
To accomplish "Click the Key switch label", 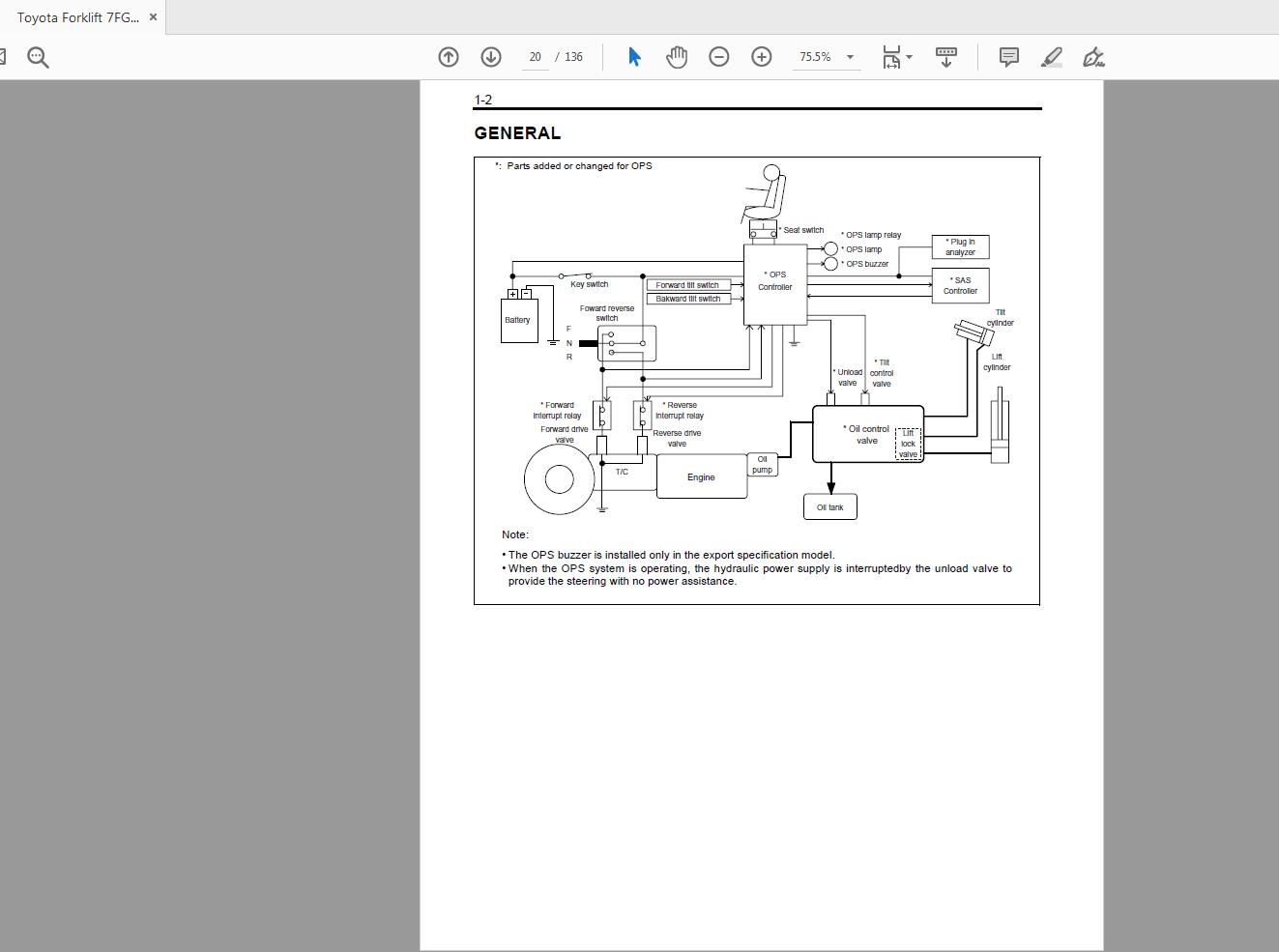I will click(x=590, y=284).
